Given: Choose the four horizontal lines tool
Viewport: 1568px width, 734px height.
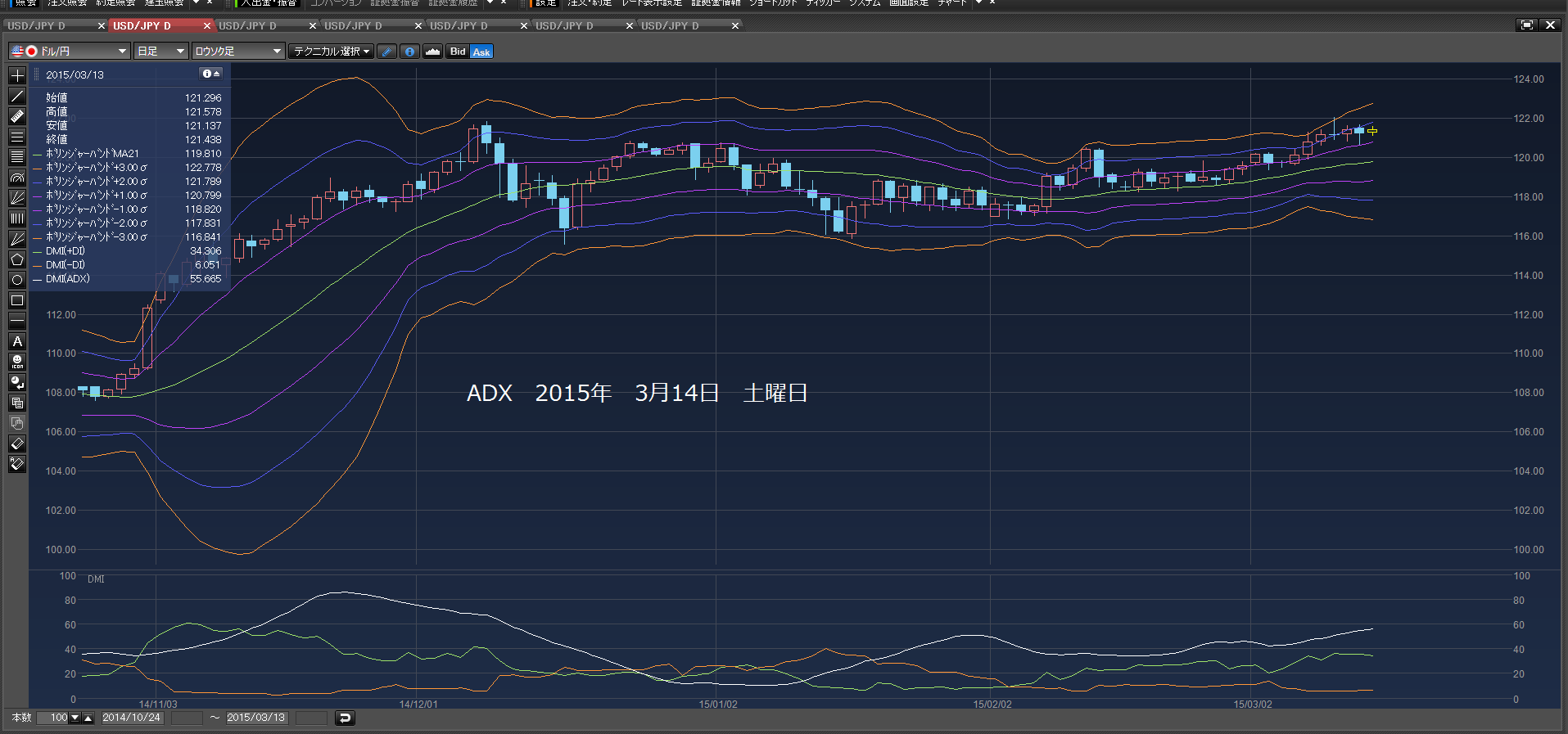Looking at the screenshot, I should (16, 157).
